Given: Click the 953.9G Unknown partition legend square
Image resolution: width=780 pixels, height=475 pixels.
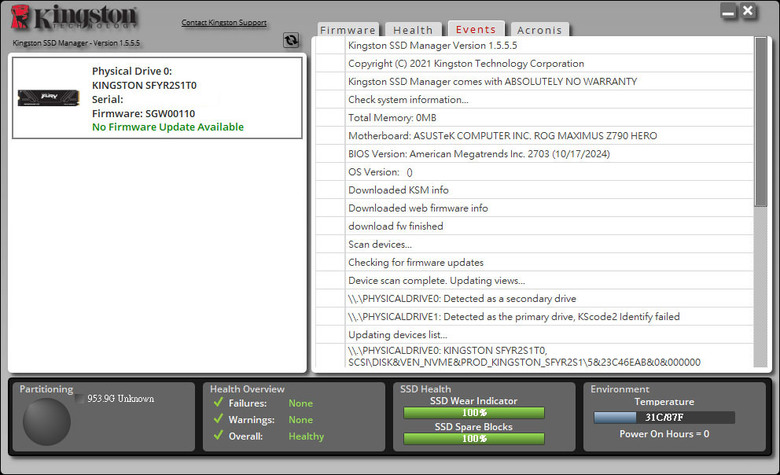Looking at the screenshot, I should tap(80, 398).
